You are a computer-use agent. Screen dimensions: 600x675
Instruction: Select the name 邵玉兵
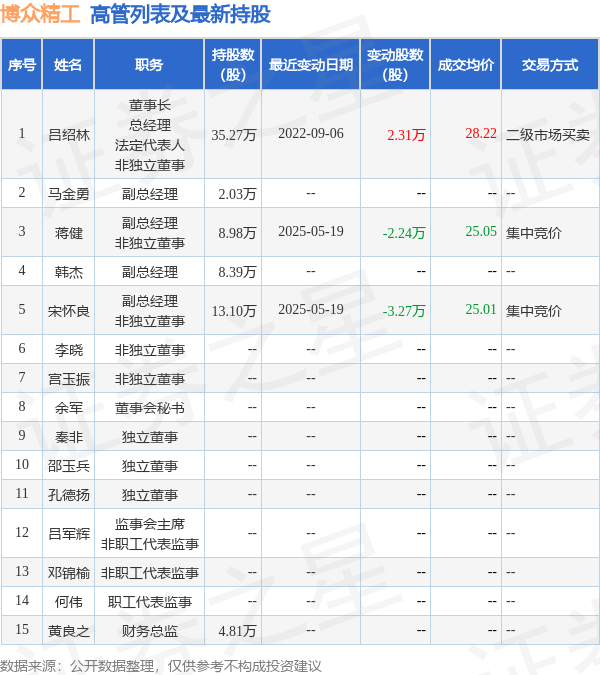(x=69, y=466)
